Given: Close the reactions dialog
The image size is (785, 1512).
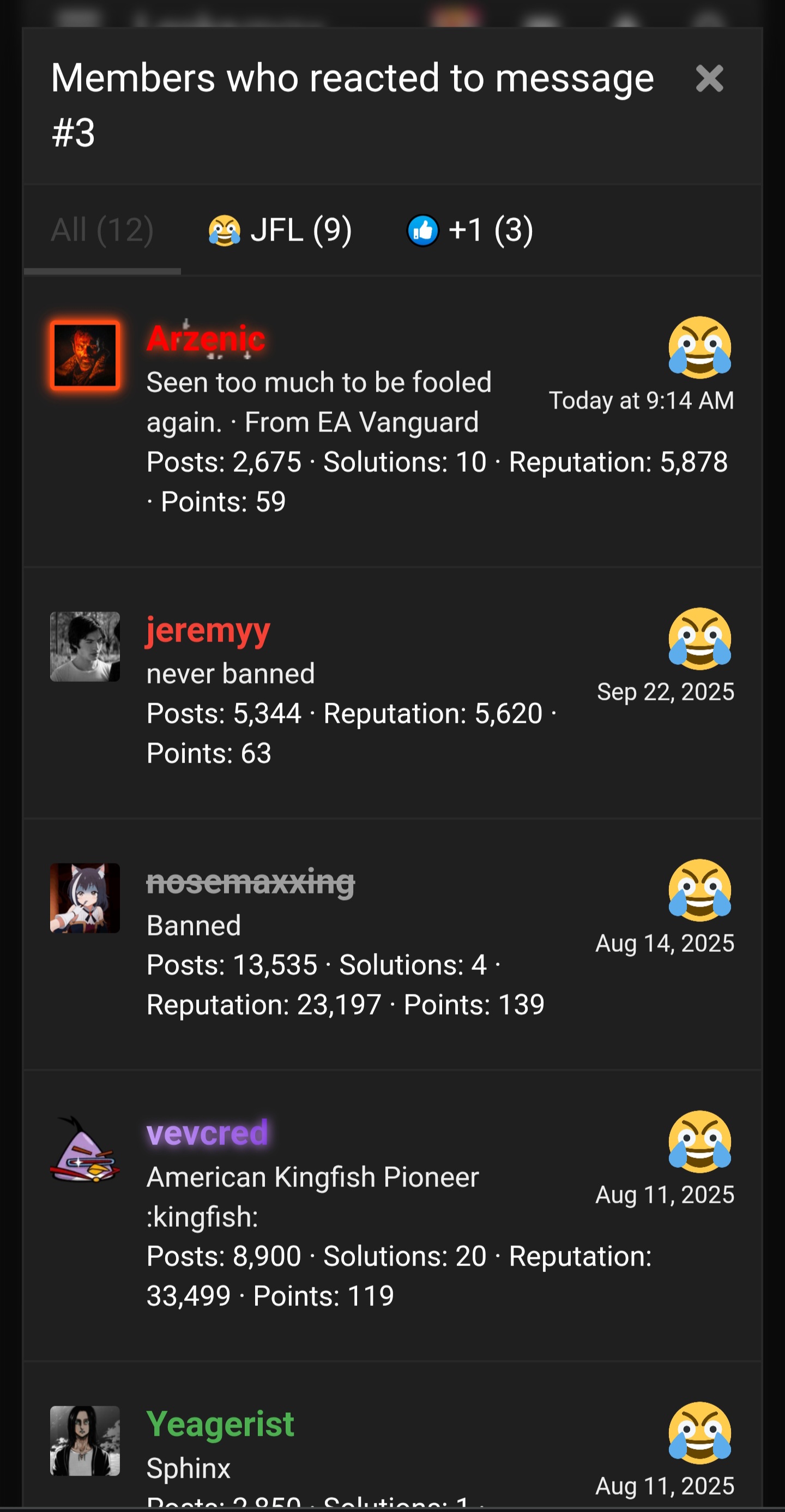Looking at the screenshot, I should pos(709,79).
